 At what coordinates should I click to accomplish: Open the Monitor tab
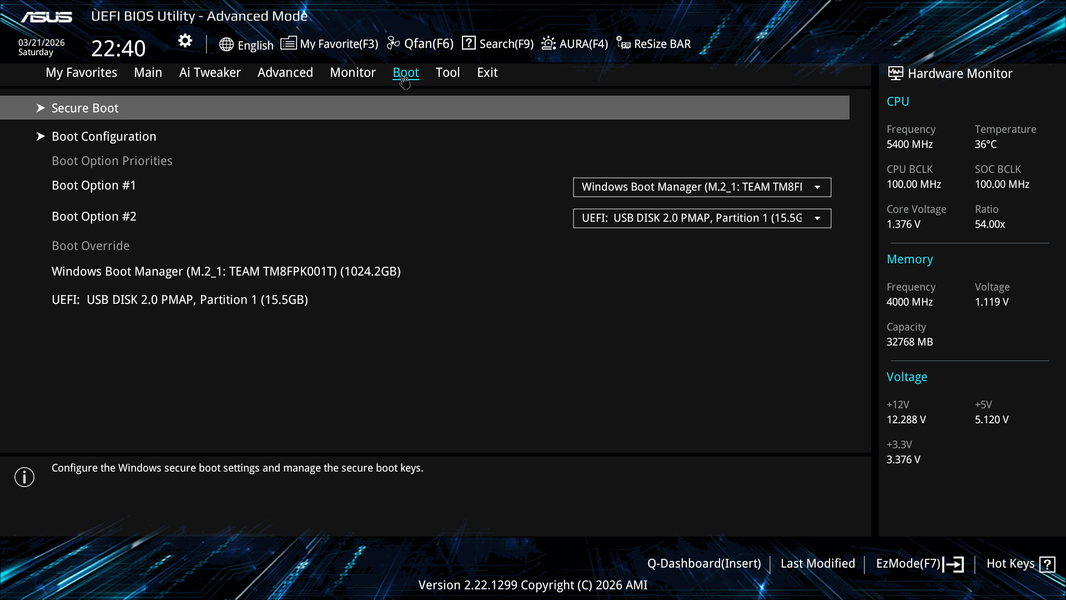click(x=352, y=73)
